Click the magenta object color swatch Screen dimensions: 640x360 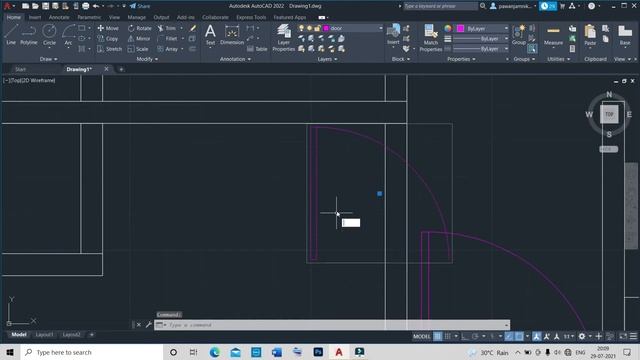[x=460, y=28]
